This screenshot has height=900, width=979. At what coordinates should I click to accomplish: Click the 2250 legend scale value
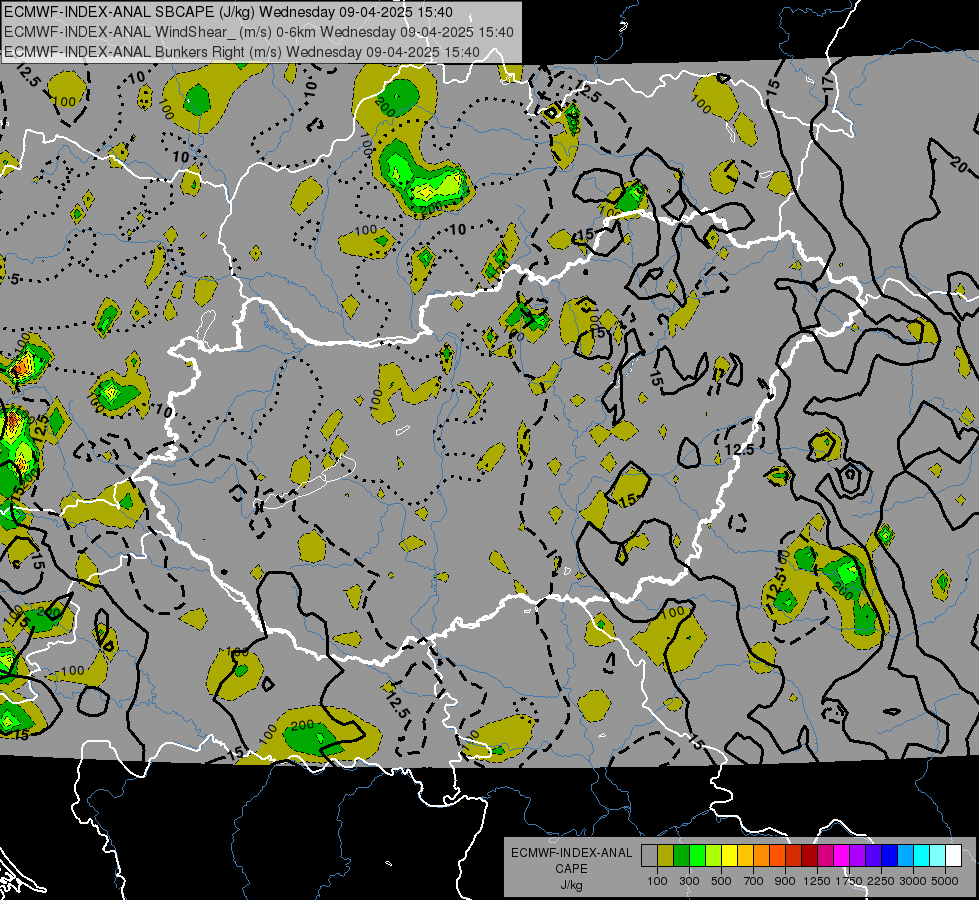(881, 881)
